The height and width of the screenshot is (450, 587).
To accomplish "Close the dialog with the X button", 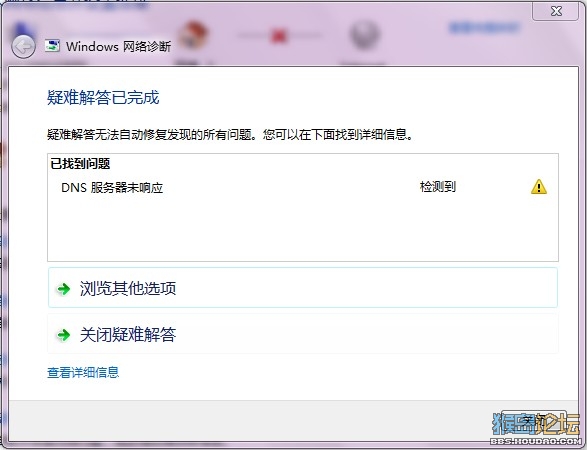I will (x=556, y=11).
